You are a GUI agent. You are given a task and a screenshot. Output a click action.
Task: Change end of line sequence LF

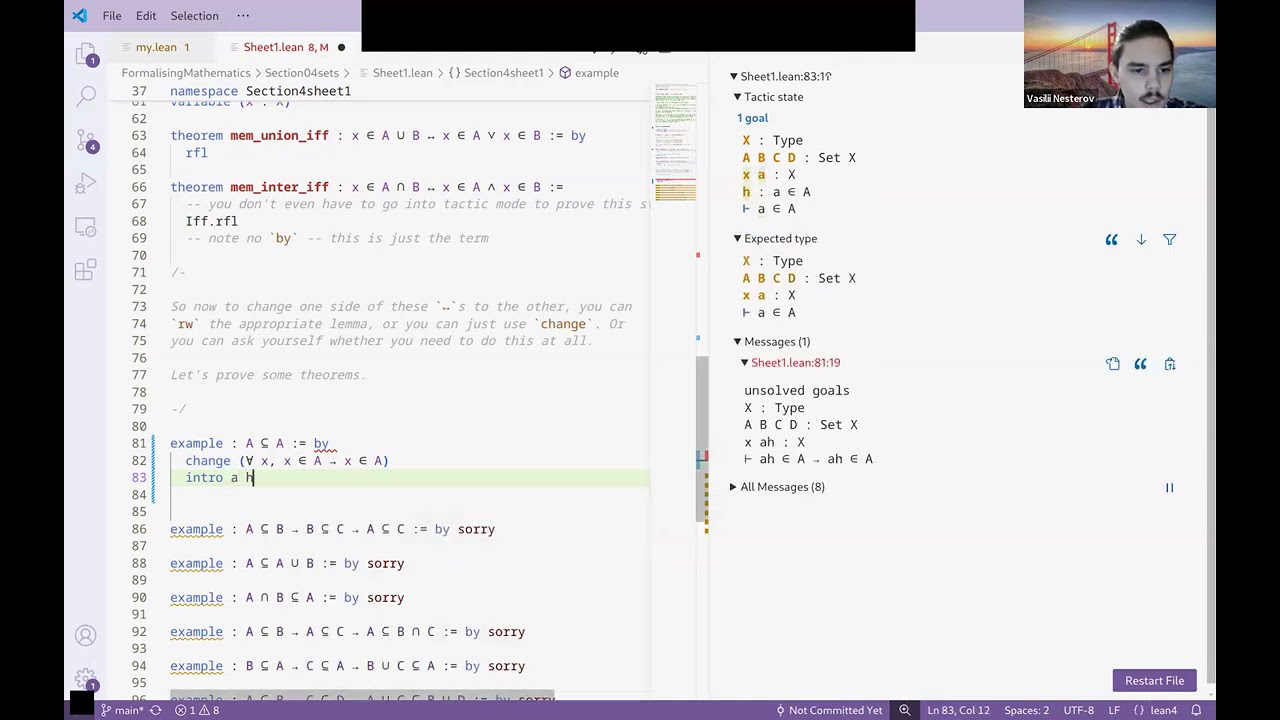point(1114,710)
